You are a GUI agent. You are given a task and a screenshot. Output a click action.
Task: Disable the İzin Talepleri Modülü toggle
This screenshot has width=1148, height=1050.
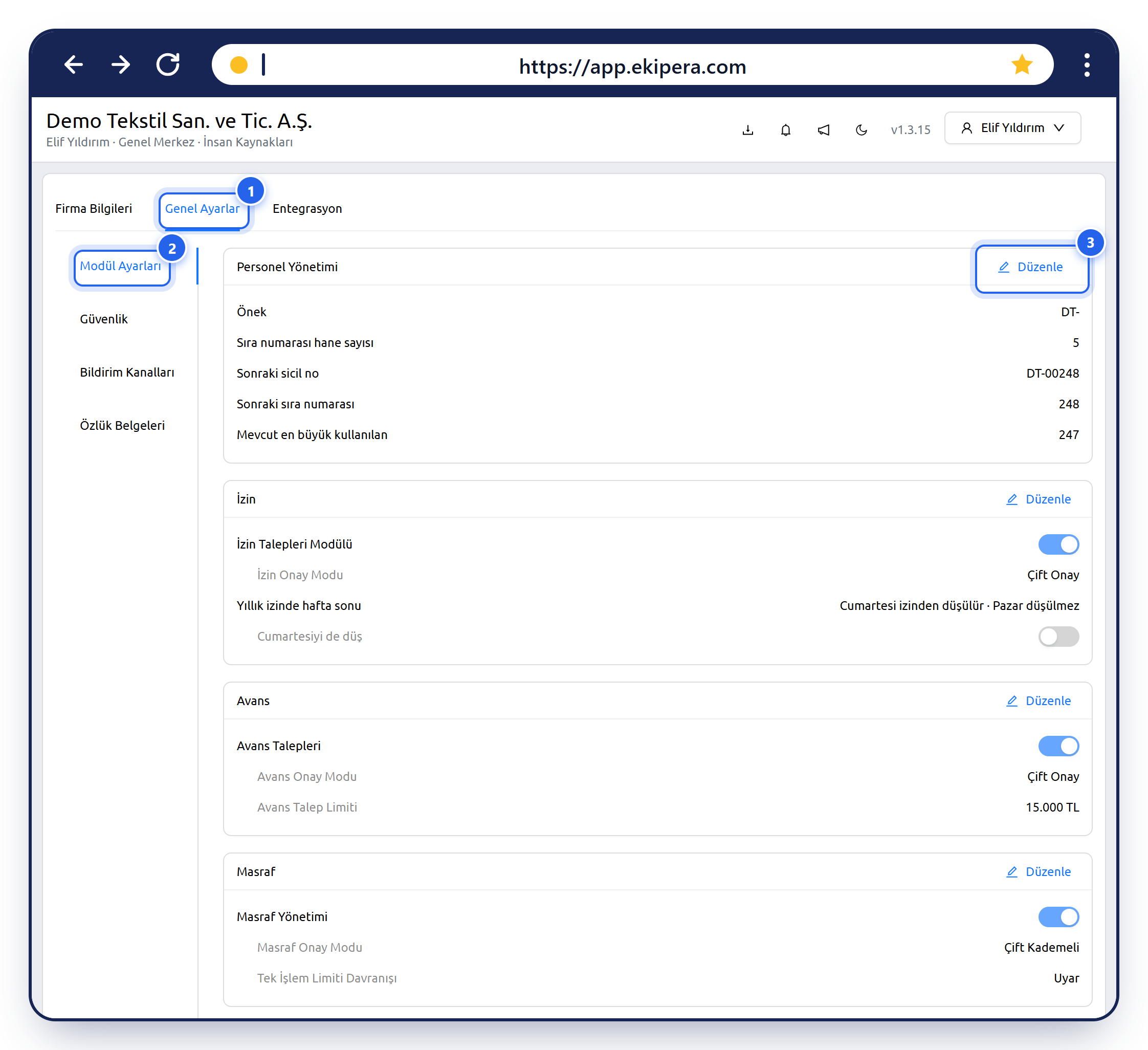click(1058, 544)
